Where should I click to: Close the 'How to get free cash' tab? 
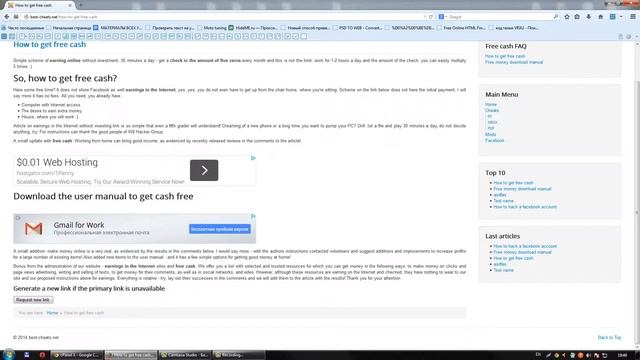point(70,5)
